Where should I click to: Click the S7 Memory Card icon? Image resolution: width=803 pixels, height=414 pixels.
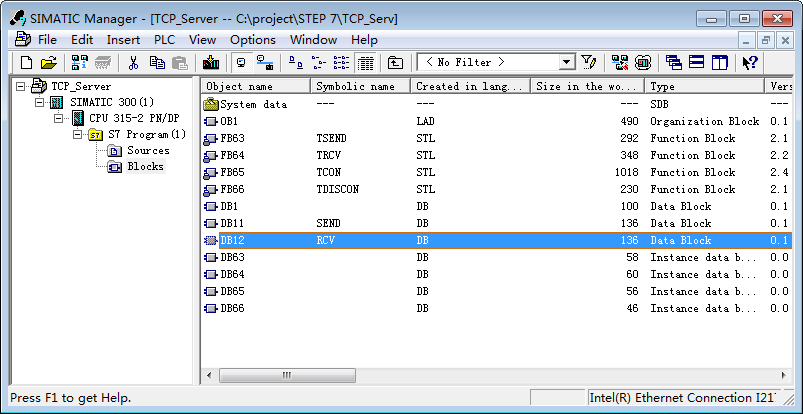click(x=103, y=63)
